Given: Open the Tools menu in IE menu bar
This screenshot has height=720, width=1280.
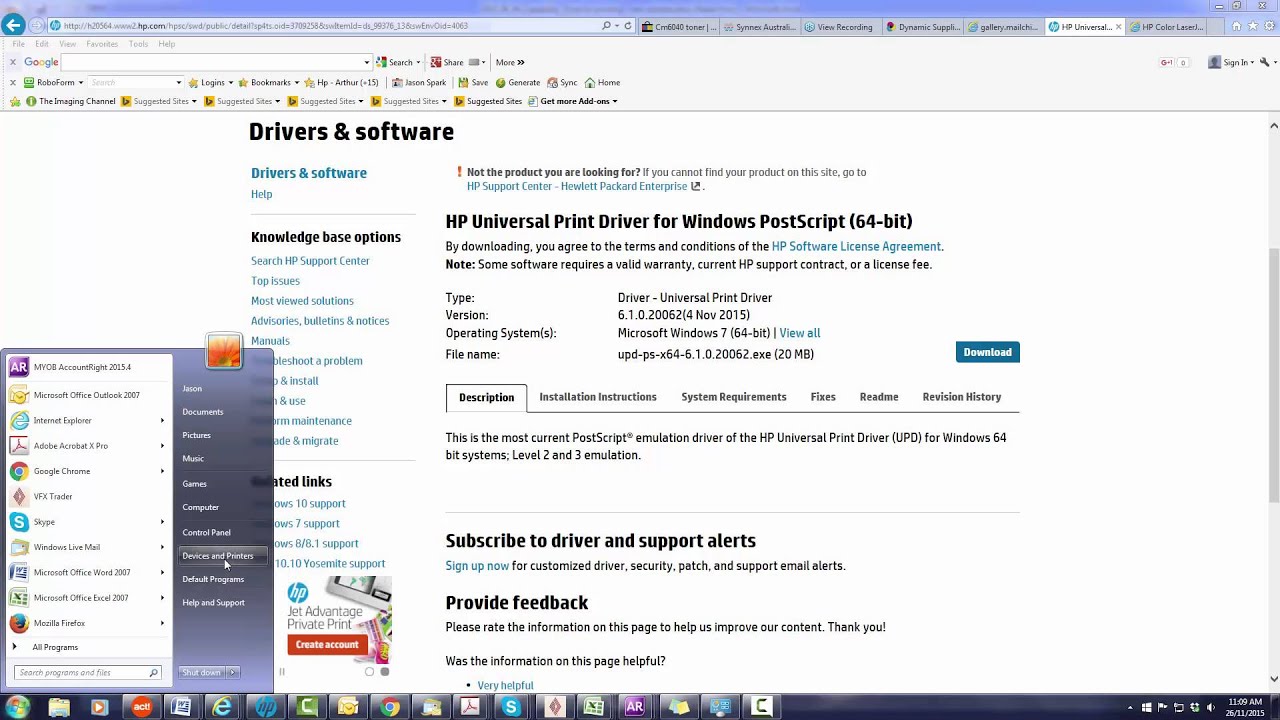Looking at the screenshot, I should tap(138, 44).
